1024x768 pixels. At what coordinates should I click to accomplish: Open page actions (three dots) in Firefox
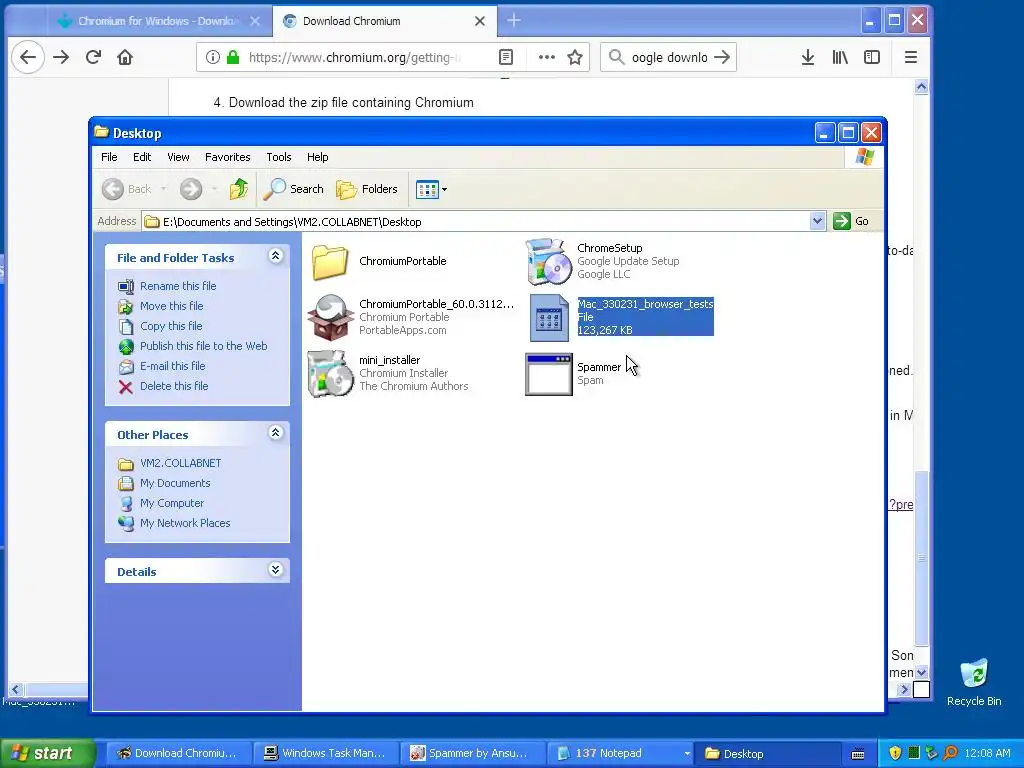coord(547,57)
